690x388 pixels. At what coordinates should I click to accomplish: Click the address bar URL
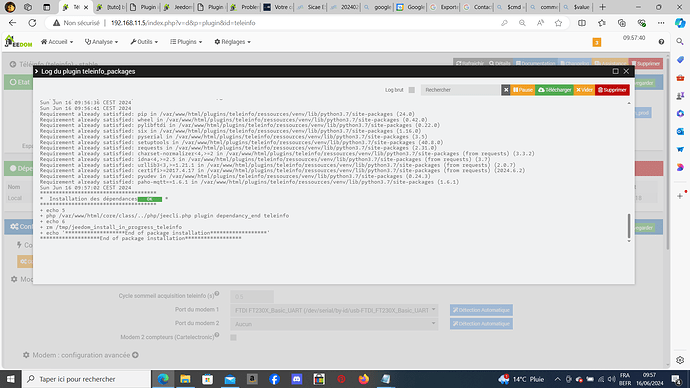click(x=183, y=23)
